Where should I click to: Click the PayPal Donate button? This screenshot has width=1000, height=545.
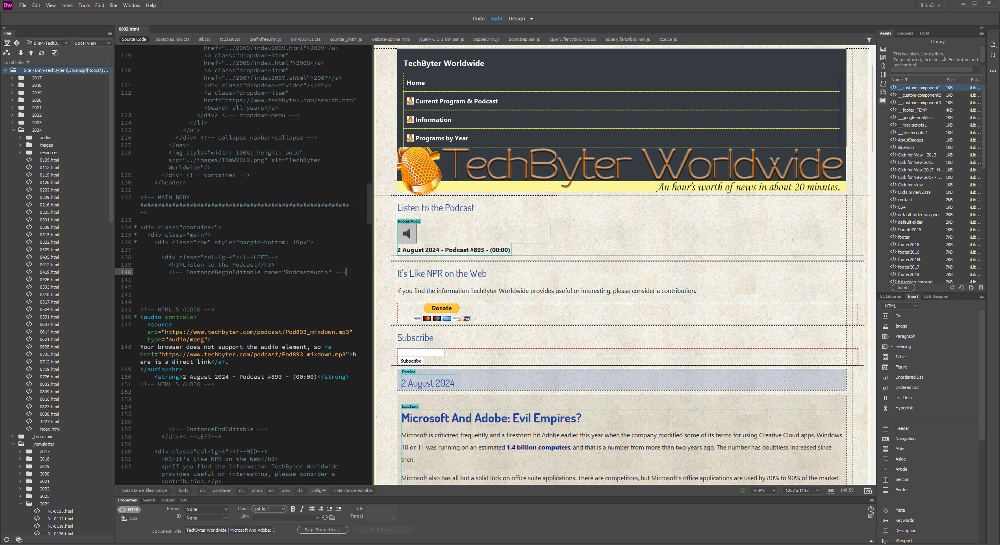[441, 308]
